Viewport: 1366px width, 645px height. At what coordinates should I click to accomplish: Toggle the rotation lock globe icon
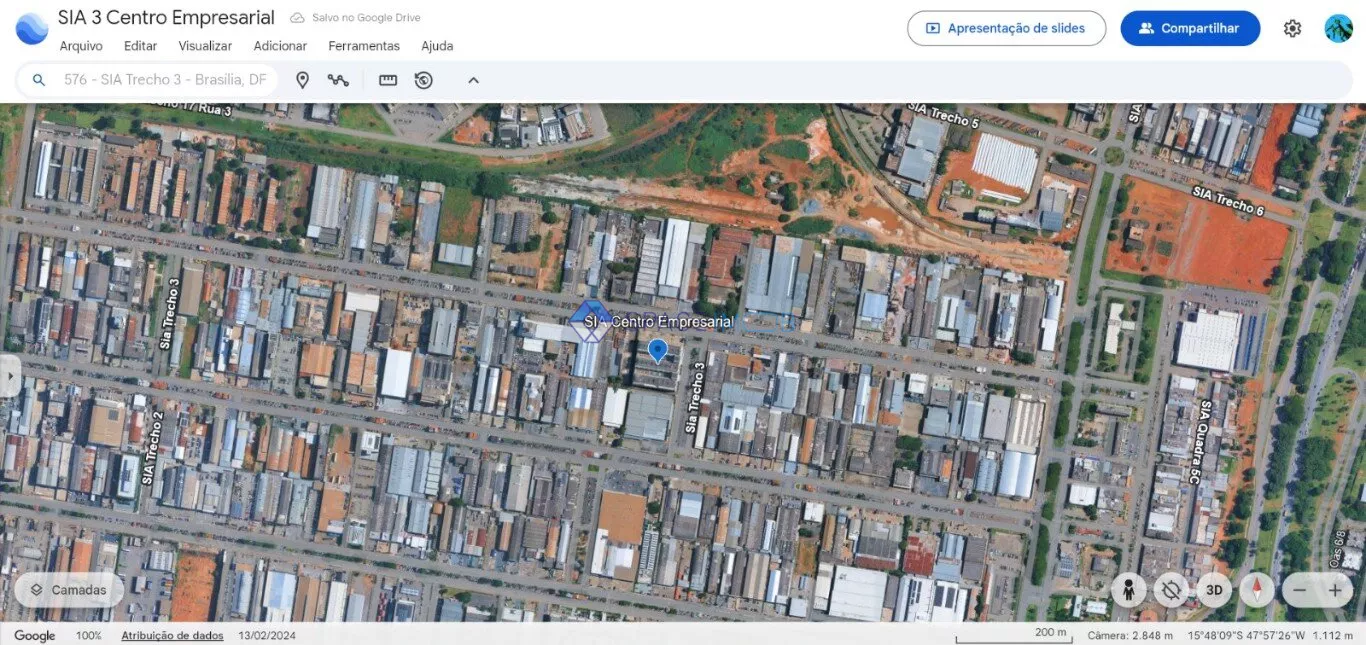[x=1171, y=590]
